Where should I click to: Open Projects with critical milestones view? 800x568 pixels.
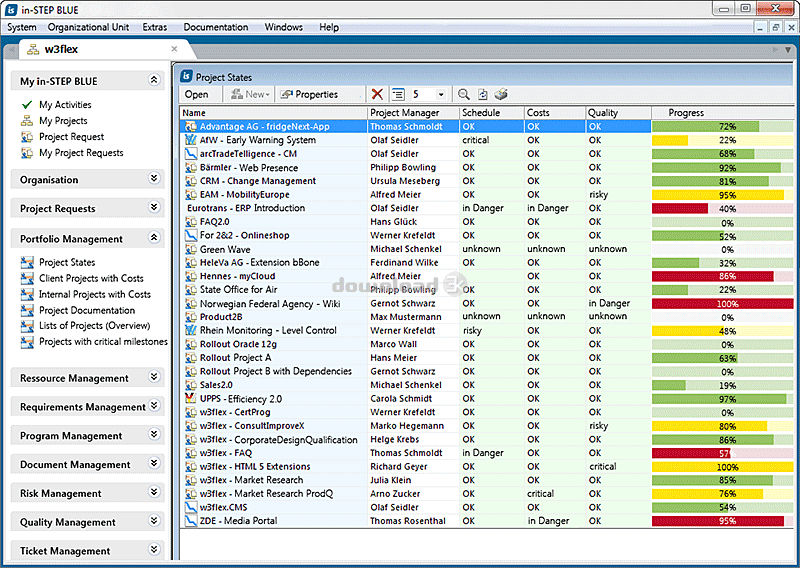103,342
